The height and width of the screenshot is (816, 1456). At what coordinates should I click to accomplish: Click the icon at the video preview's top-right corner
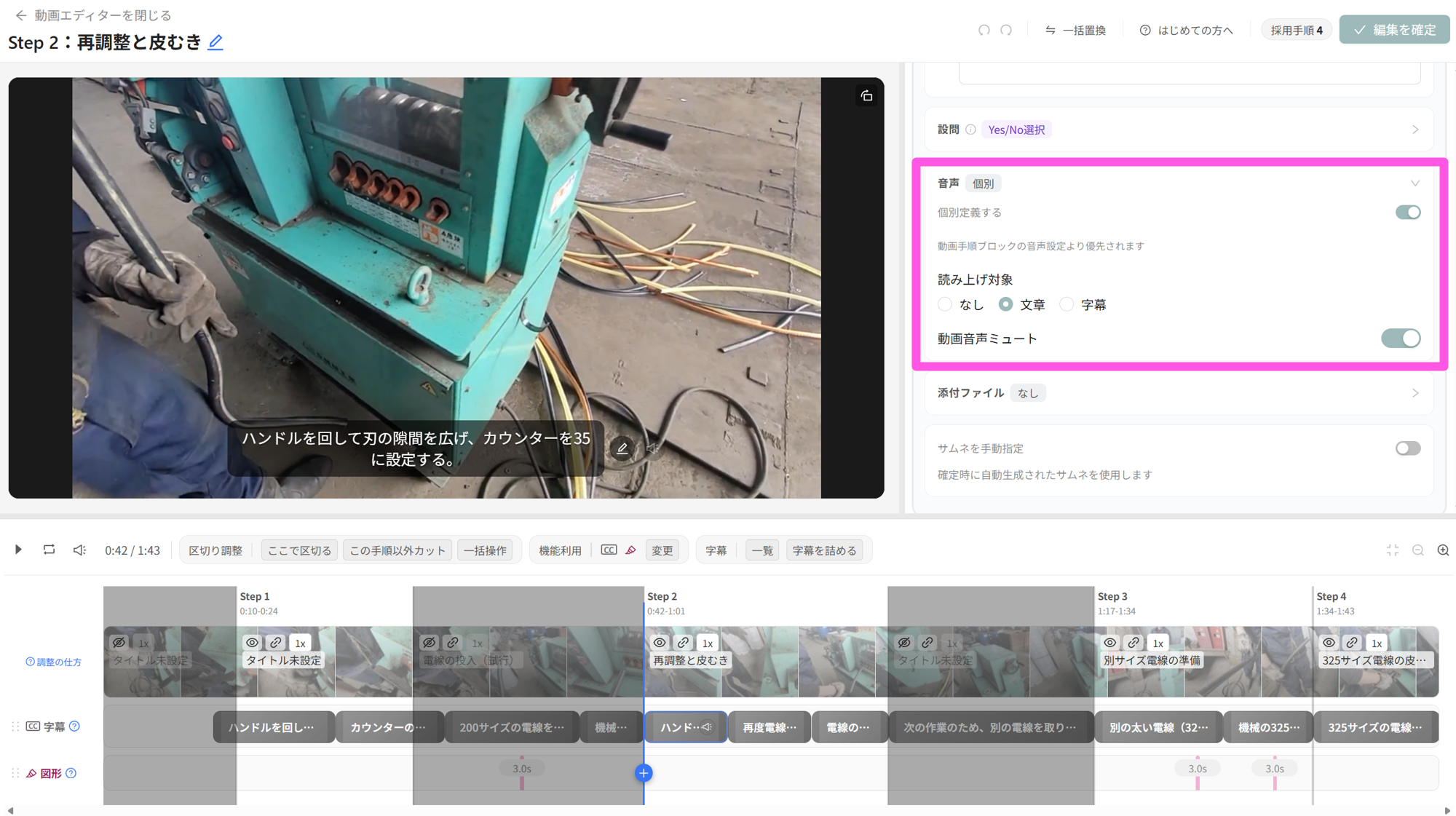[x=866, y=96]
